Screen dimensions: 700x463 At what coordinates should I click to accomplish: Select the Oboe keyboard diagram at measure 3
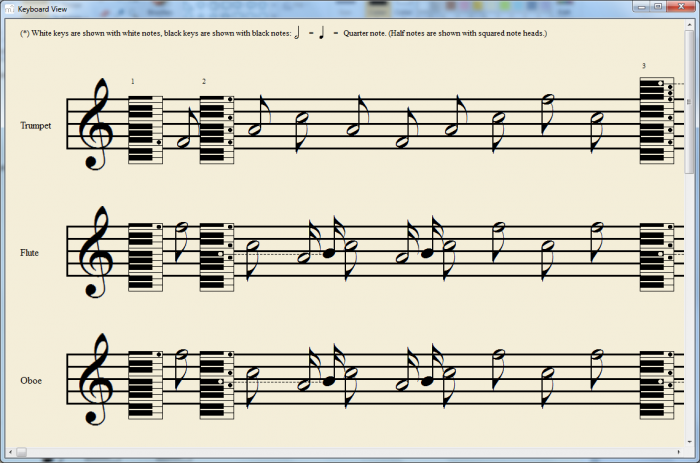[x=657, y=384]
